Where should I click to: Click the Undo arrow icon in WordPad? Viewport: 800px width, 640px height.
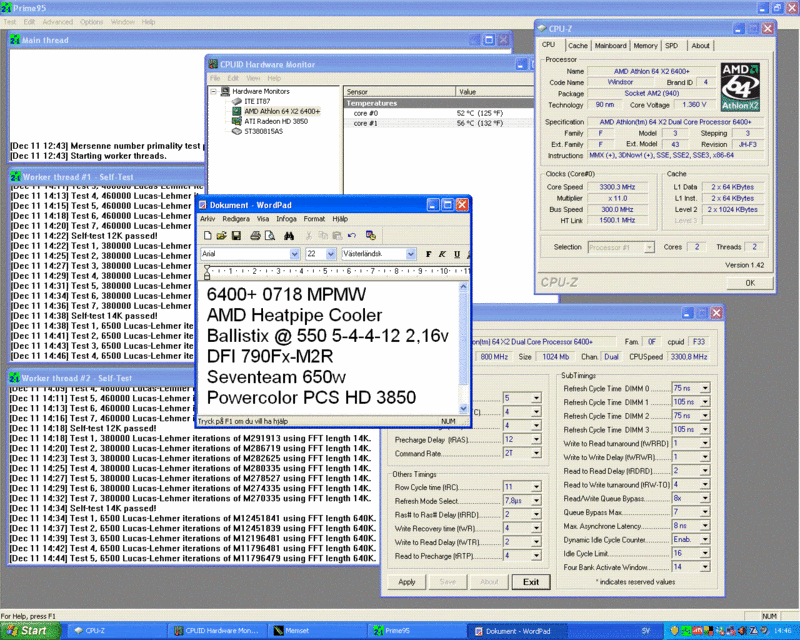point(352,235)
